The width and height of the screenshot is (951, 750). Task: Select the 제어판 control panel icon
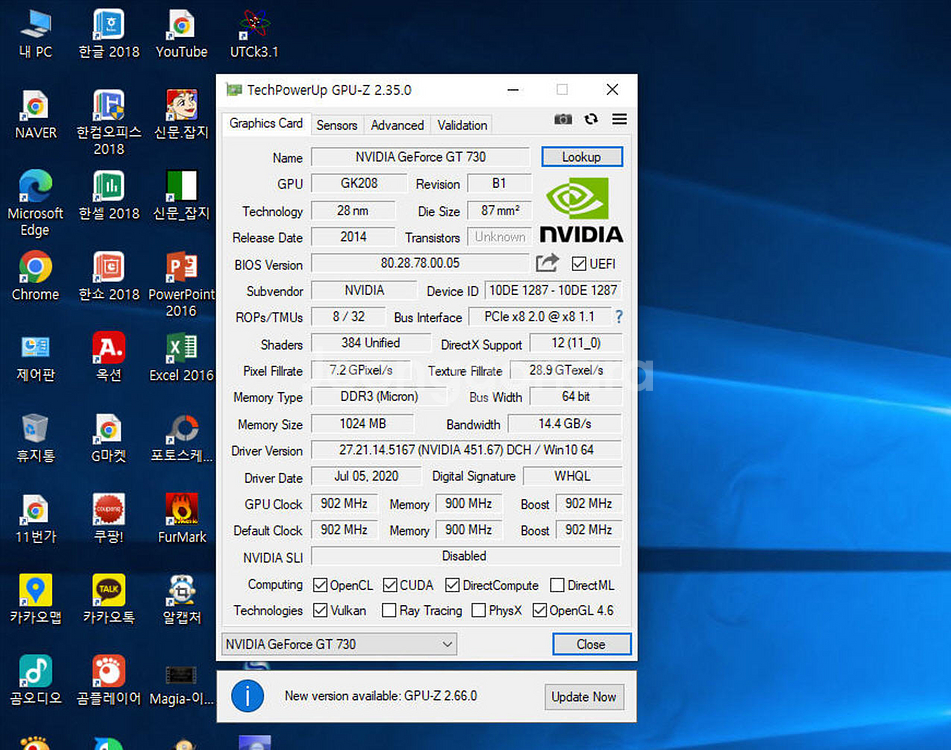point(35,357)
